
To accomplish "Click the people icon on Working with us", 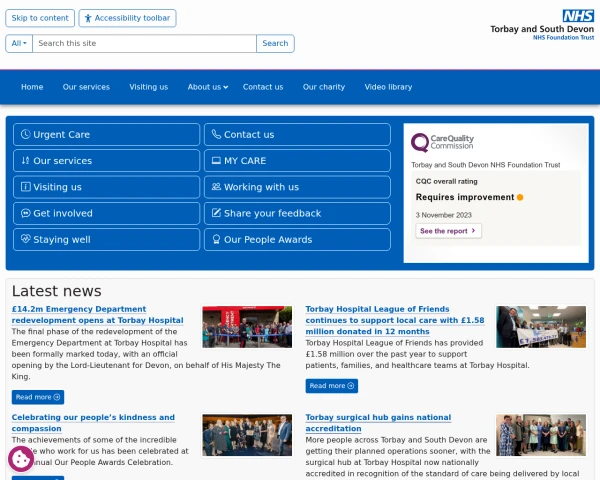I will pos(216,187).
